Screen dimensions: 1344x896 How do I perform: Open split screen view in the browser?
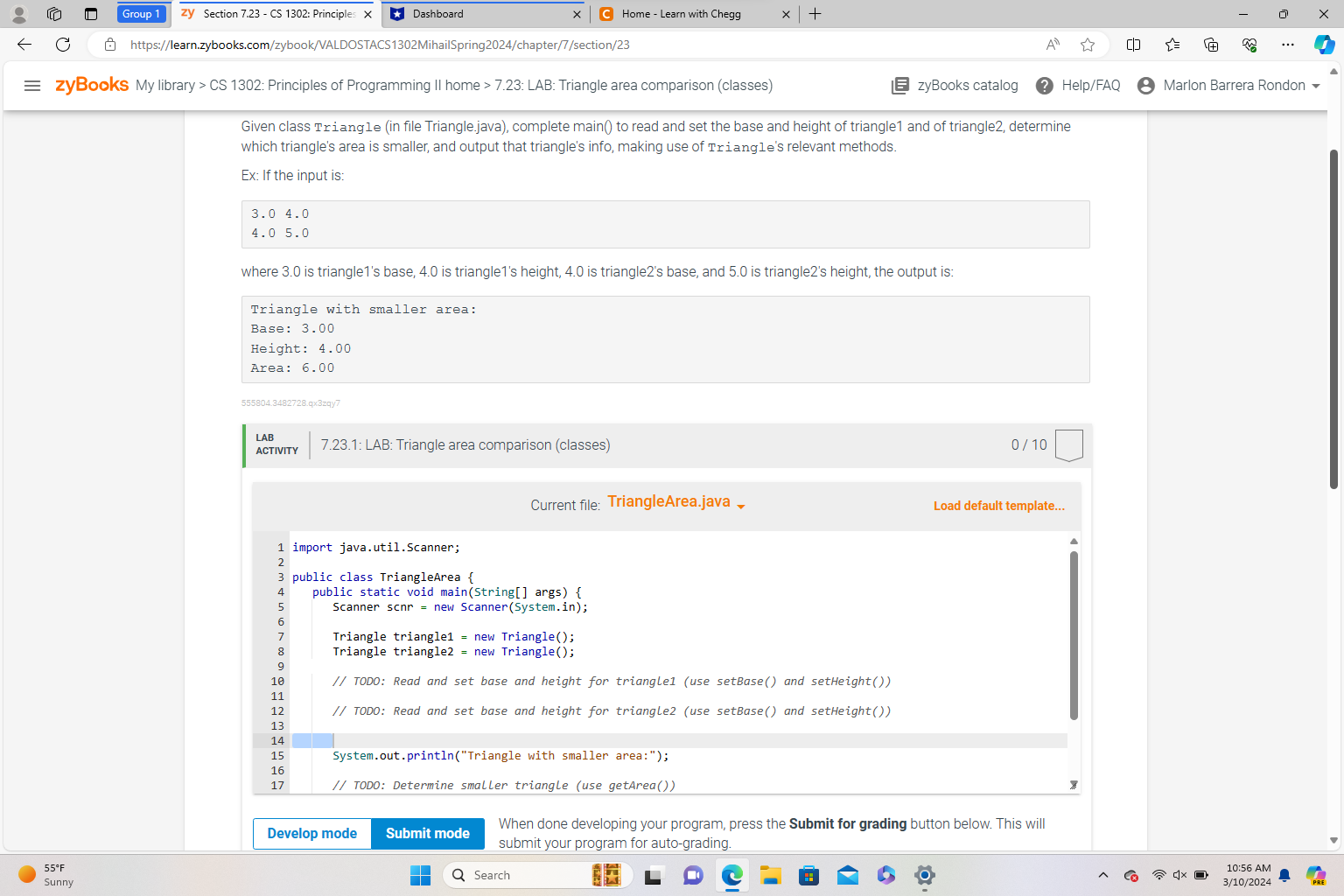pos(1133,45)
